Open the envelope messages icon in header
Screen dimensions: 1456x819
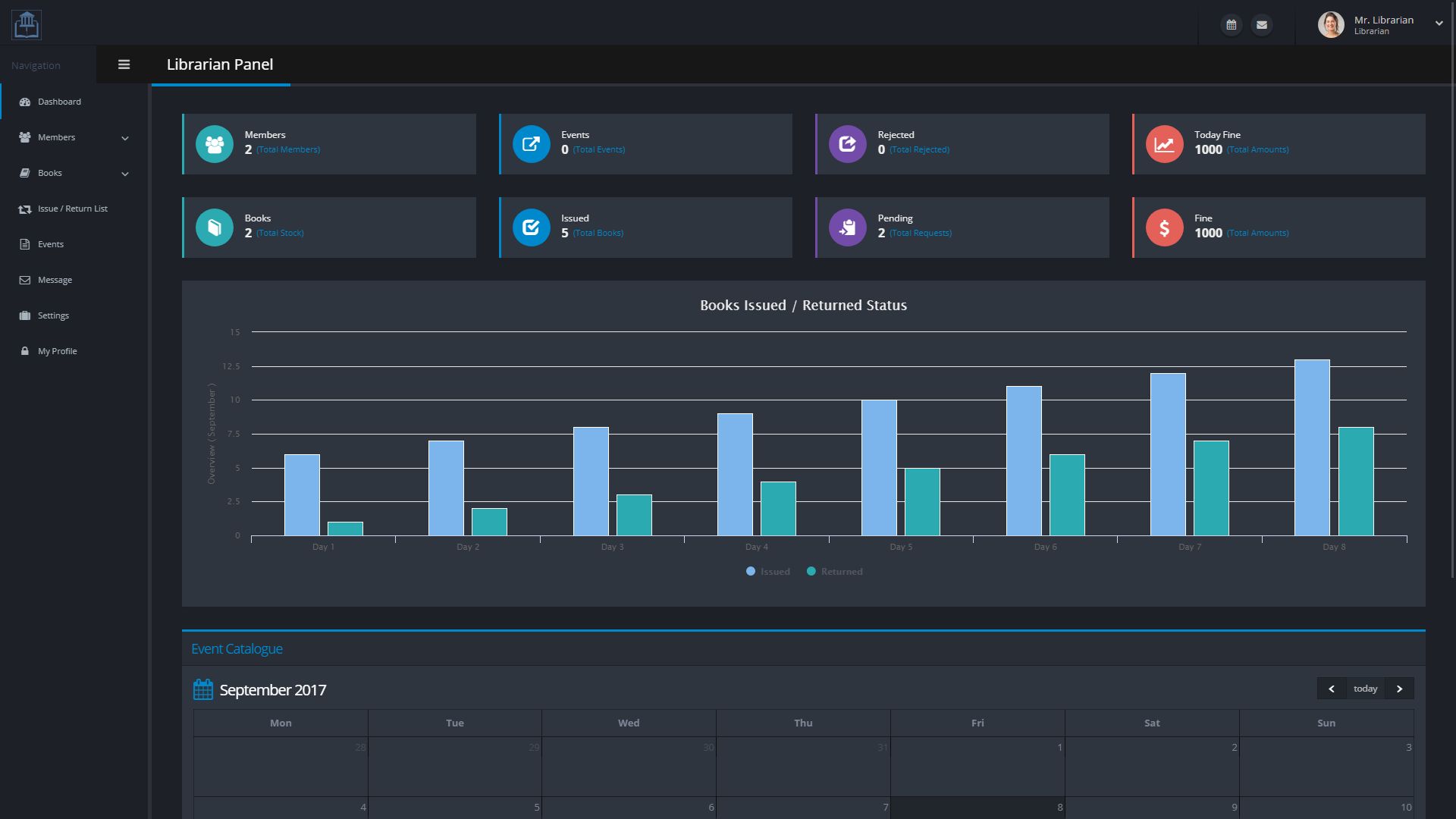(1261, 25)
